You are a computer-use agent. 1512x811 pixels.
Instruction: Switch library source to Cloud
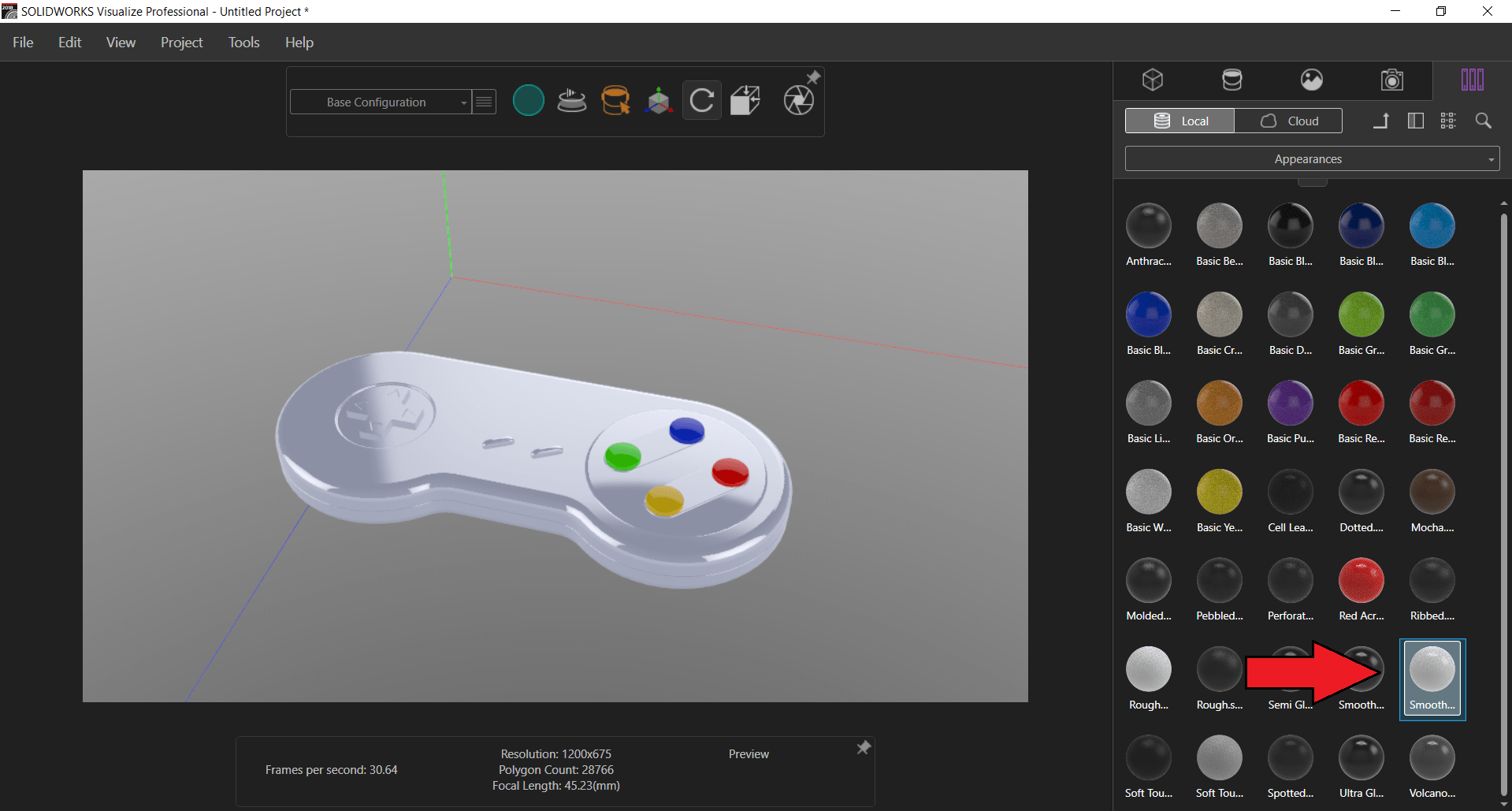point(1288,121)
